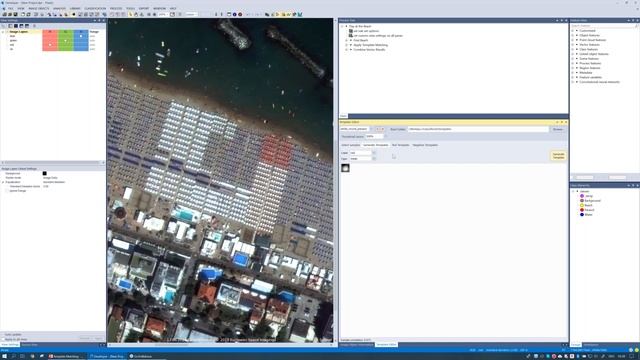
Task: Click the Generate Template button
Action: coord(558,156)
